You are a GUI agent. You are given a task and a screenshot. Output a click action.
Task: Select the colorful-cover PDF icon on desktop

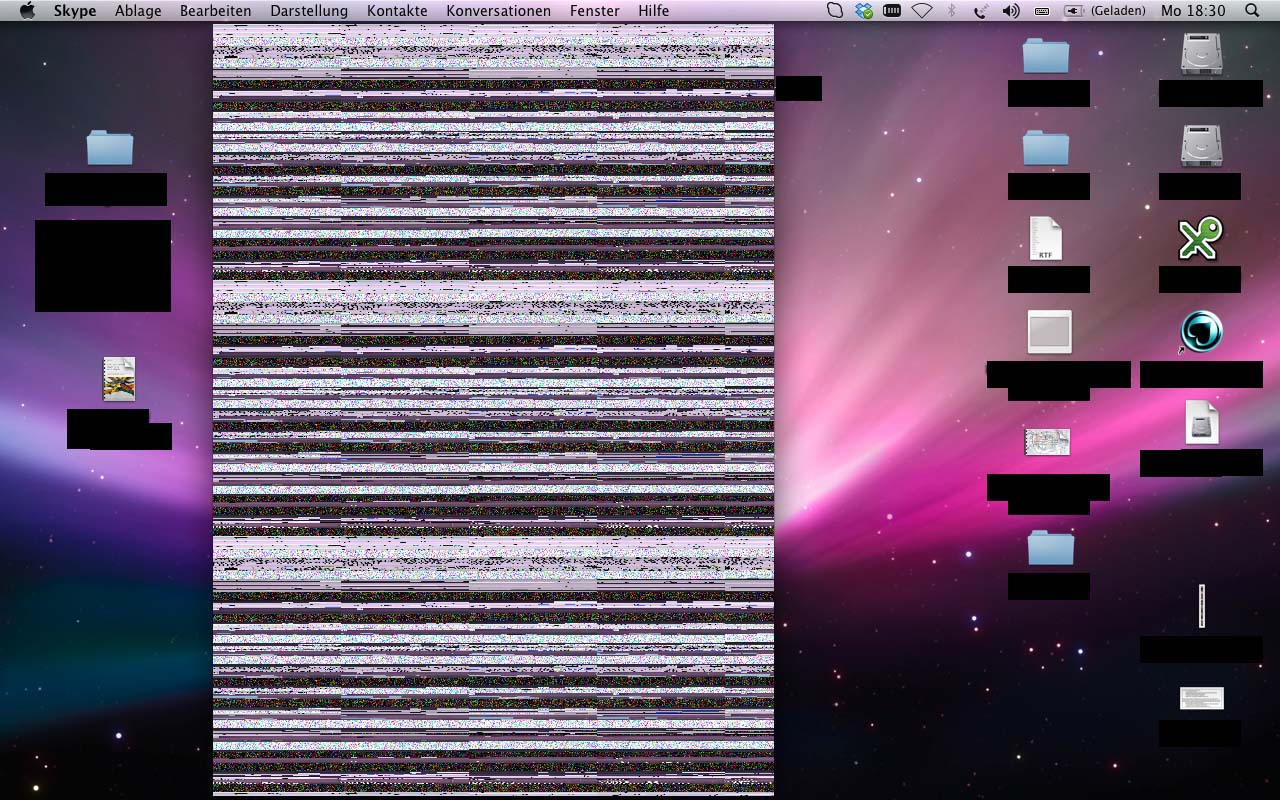[x=119, y=379]
